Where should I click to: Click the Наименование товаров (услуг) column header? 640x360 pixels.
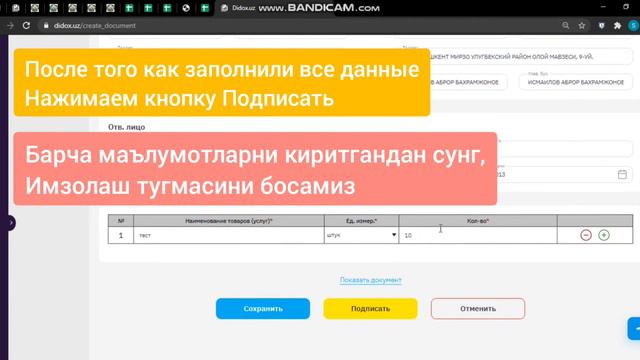(229, 221)
